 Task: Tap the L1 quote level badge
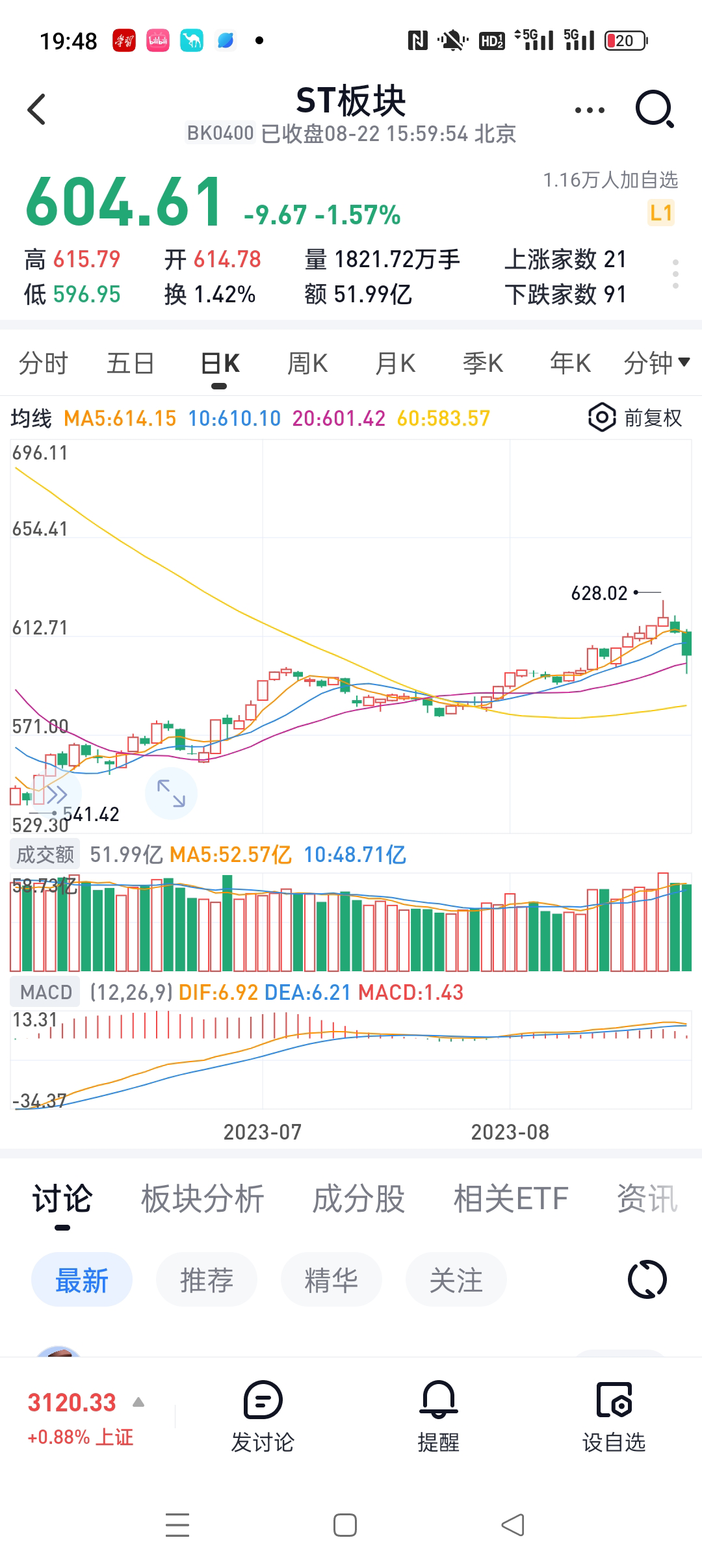(660, 213)
